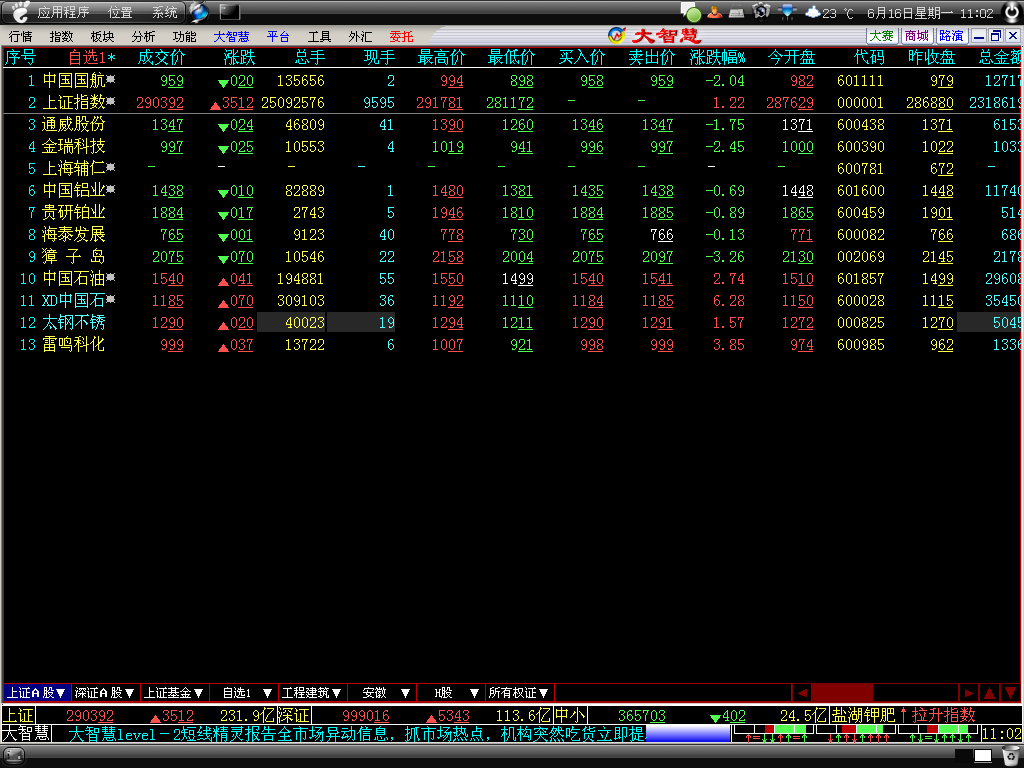The height and width of the screenshot is (768, 1024).
Task: Open the 功能 menu
Action: click(184, 37)
